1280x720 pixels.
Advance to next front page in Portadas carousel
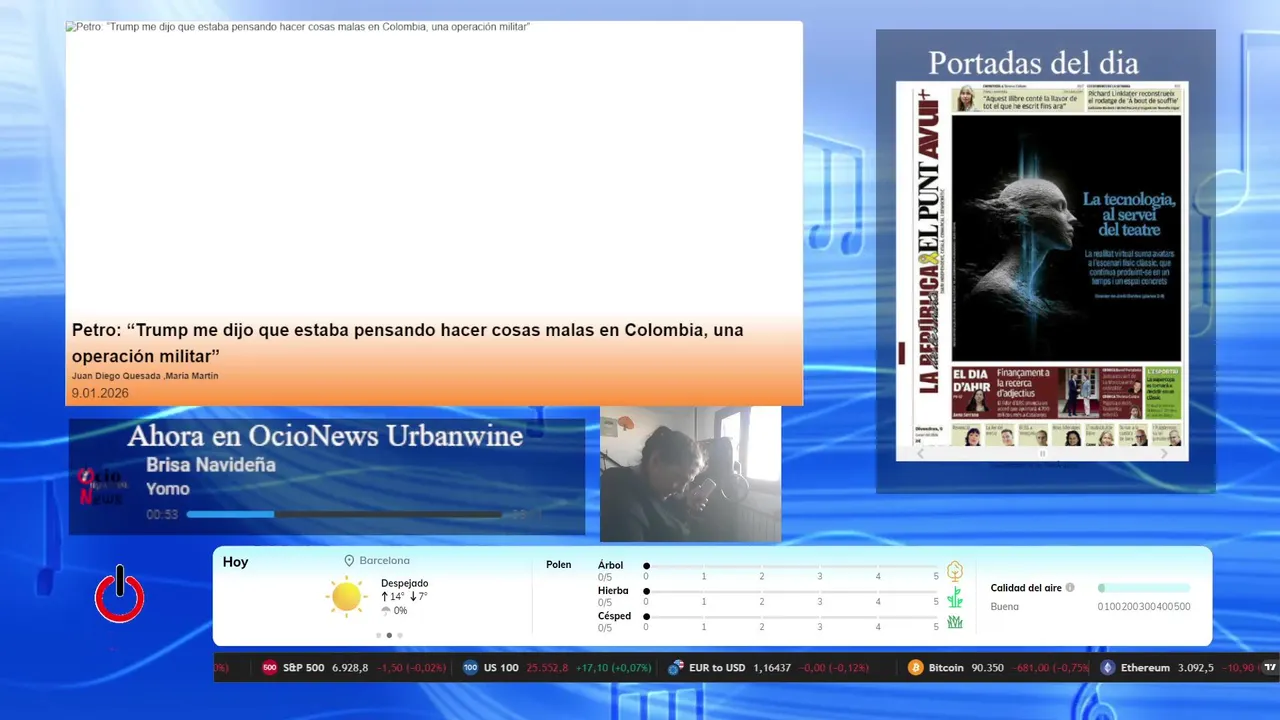pyautogui.click(x=1164, y=453)
